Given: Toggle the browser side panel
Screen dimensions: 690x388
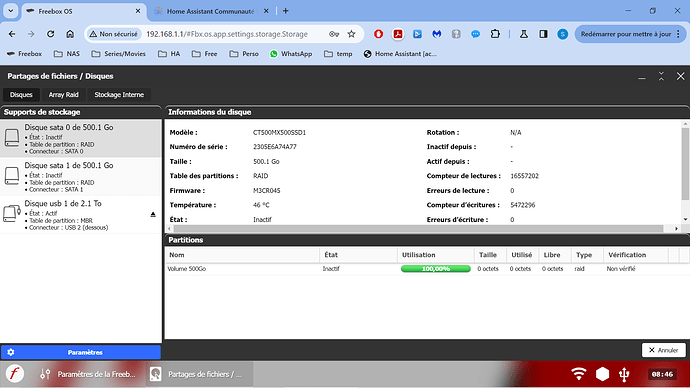Looking at the screenshot, I should (x=543, y=34).
